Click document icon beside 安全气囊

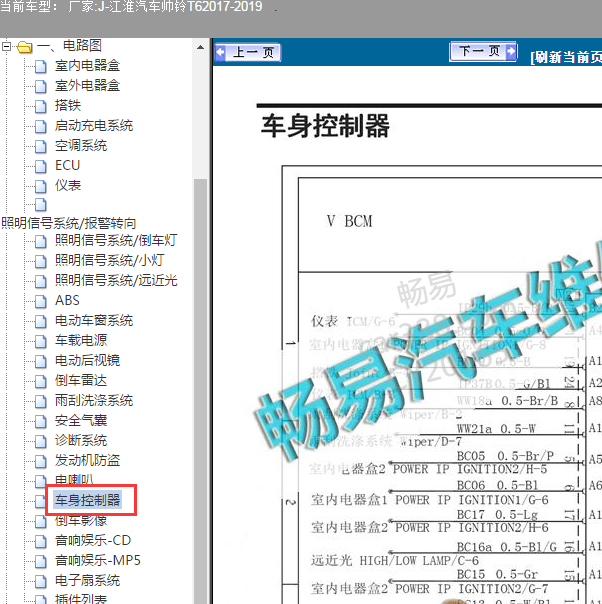[41, 421]
